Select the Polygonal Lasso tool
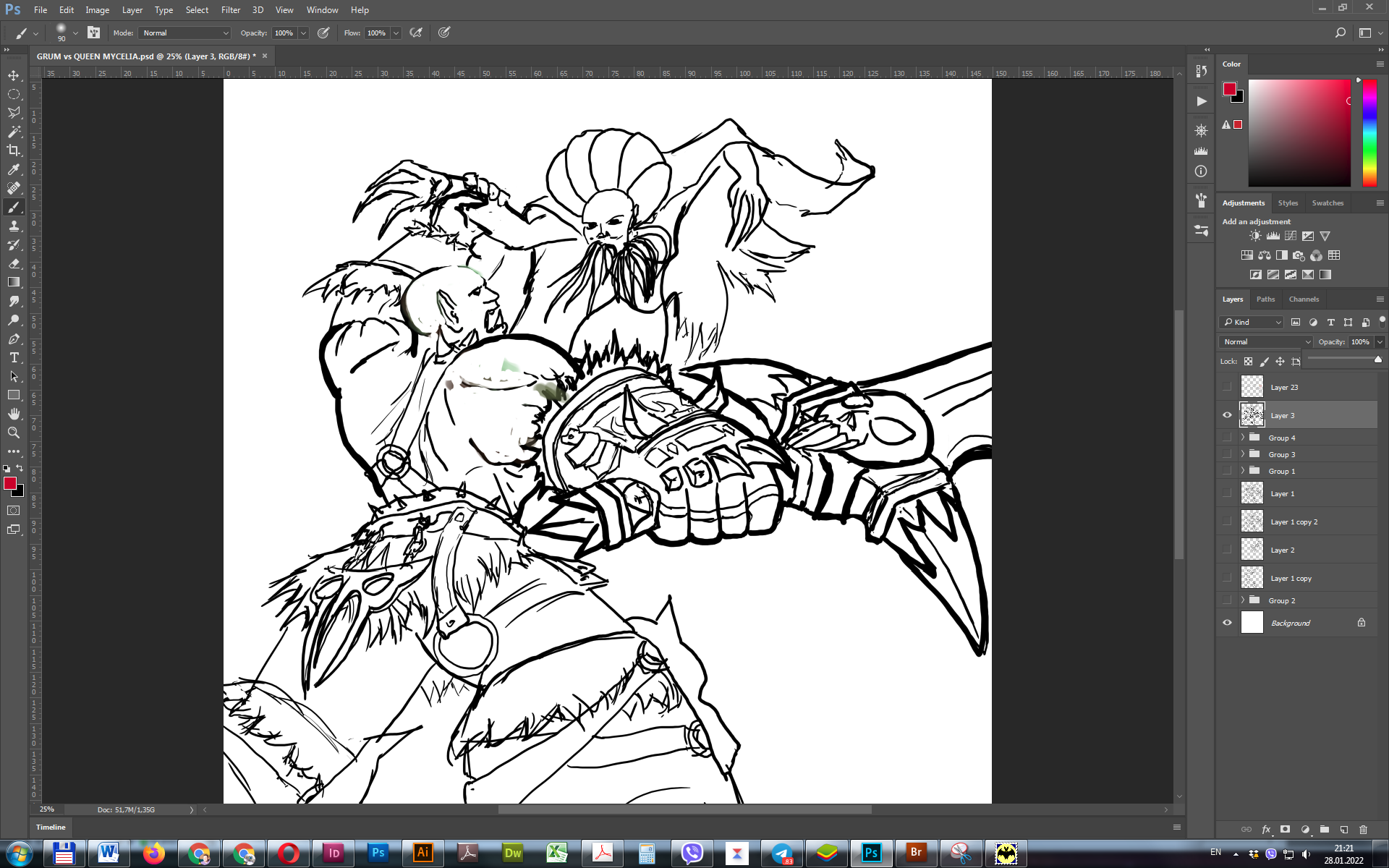The width and height of the screenshot is (1389, 868). (14, 113)
